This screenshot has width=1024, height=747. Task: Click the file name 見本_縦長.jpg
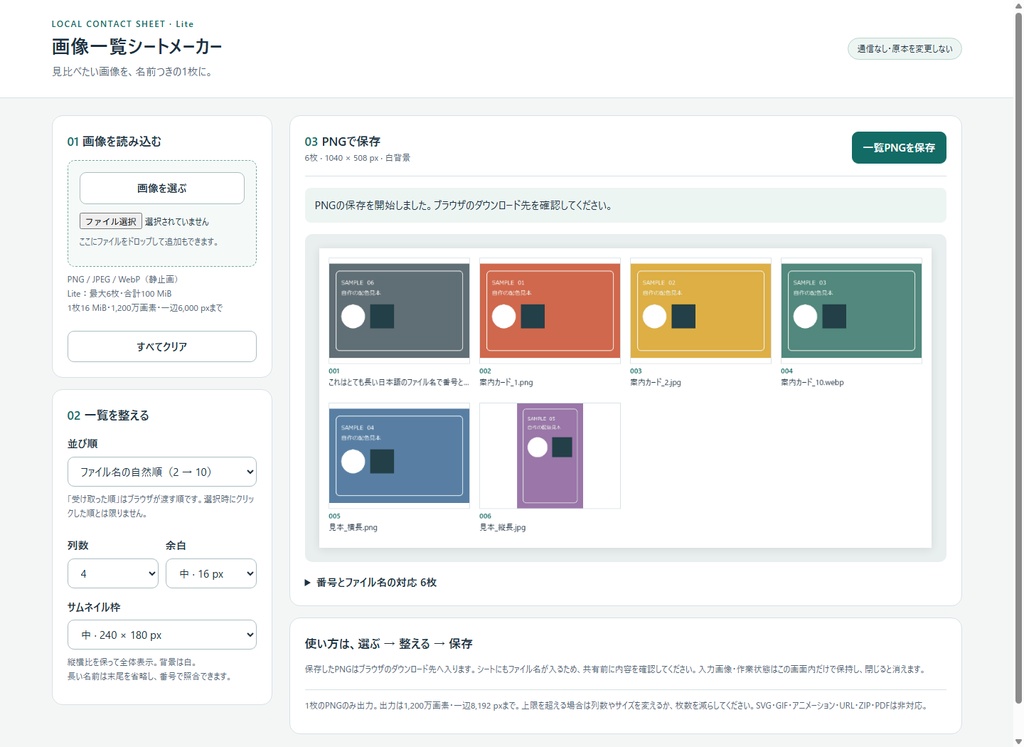click(x=503, y=528)
